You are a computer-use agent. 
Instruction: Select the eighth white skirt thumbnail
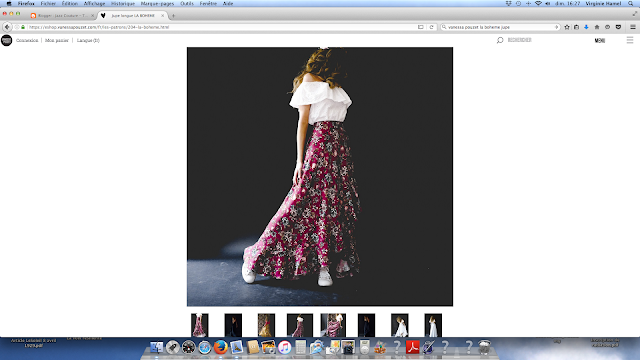(433, 325)
